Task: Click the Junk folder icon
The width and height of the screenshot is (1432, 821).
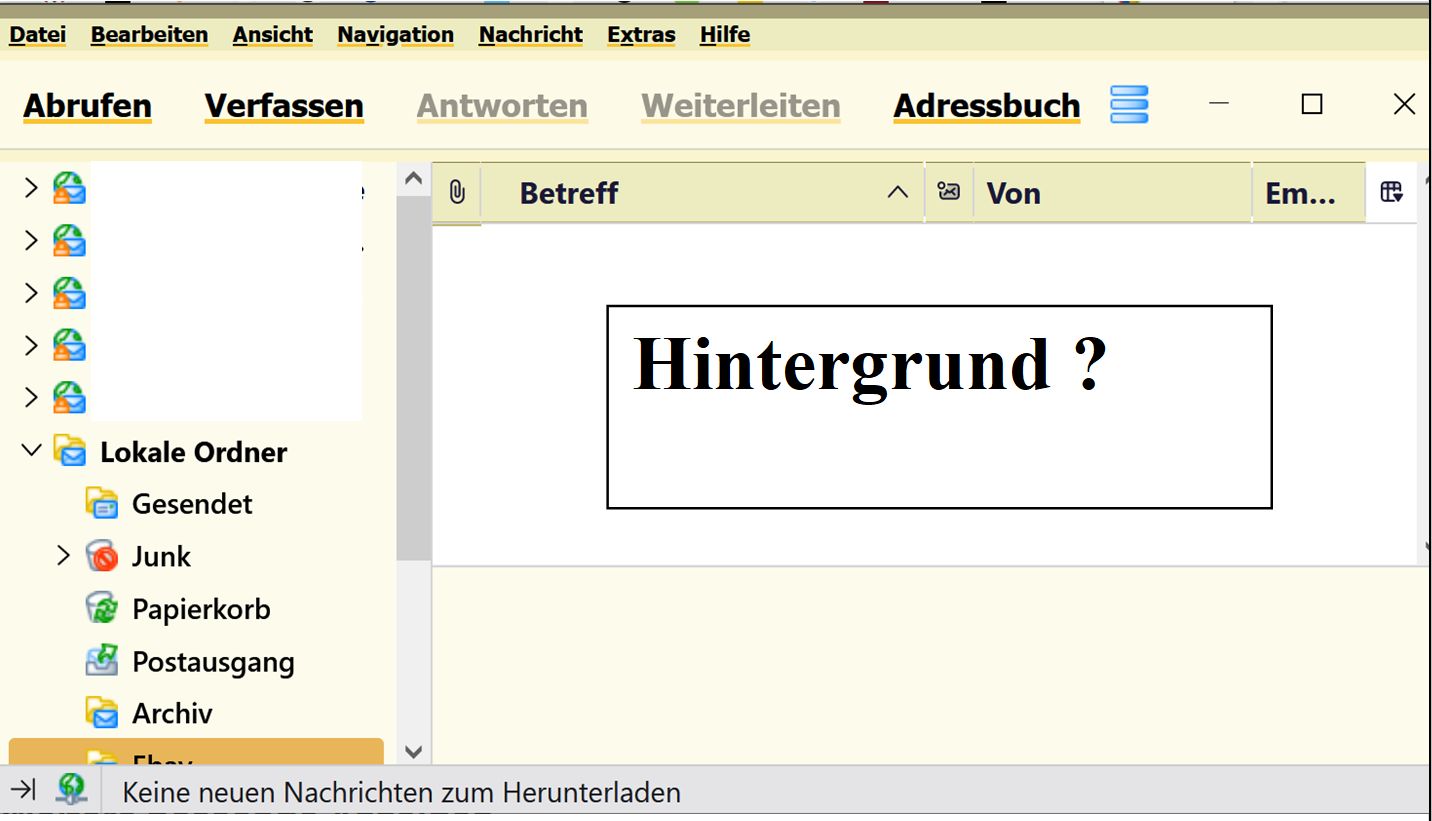Action: [x=102, y=556]
